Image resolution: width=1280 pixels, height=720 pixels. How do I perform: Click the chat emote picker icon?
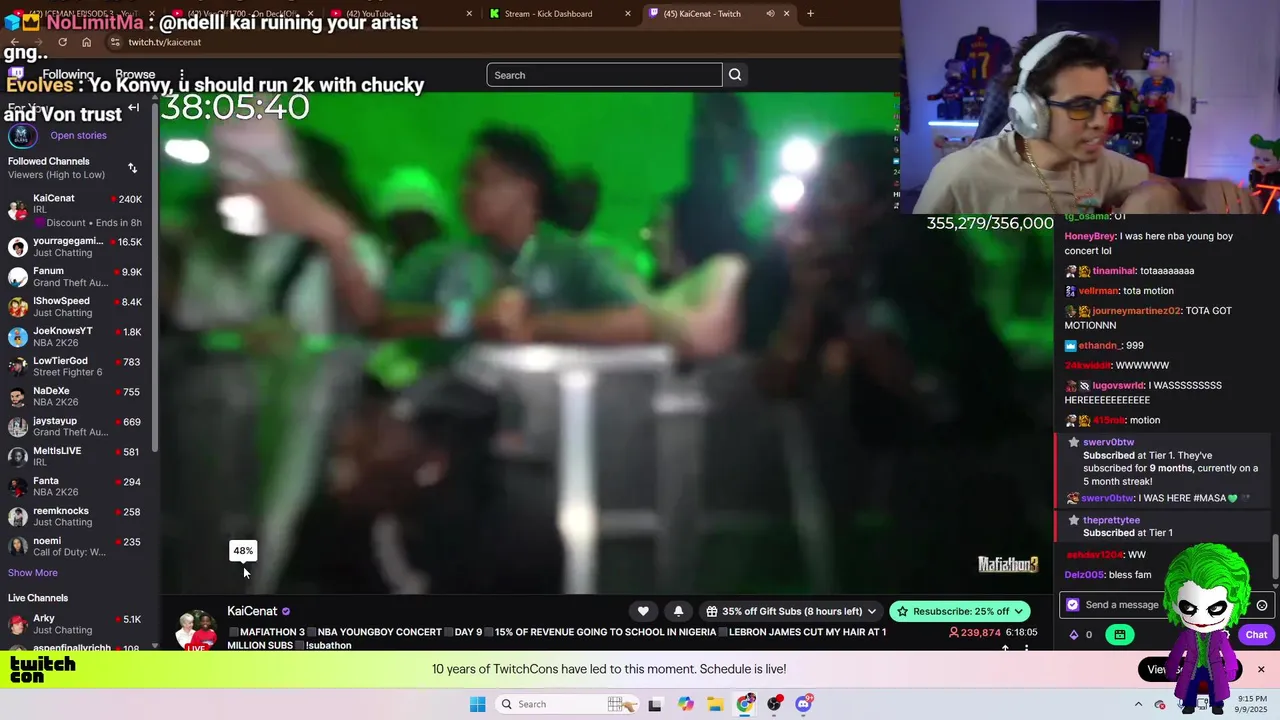[x=1262, y=605]
